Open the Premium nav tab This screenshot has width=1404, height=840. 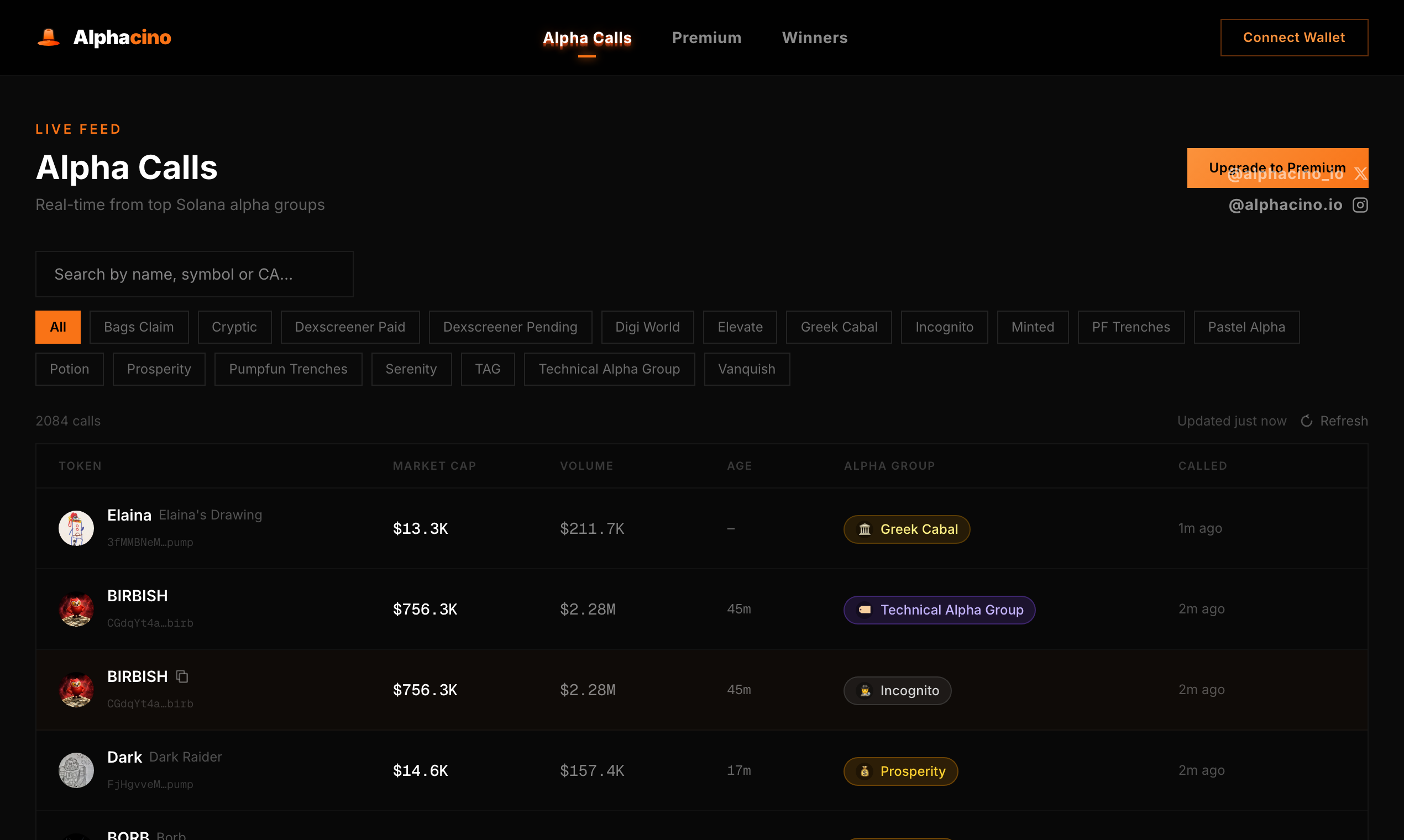click(x=706, y=38)
